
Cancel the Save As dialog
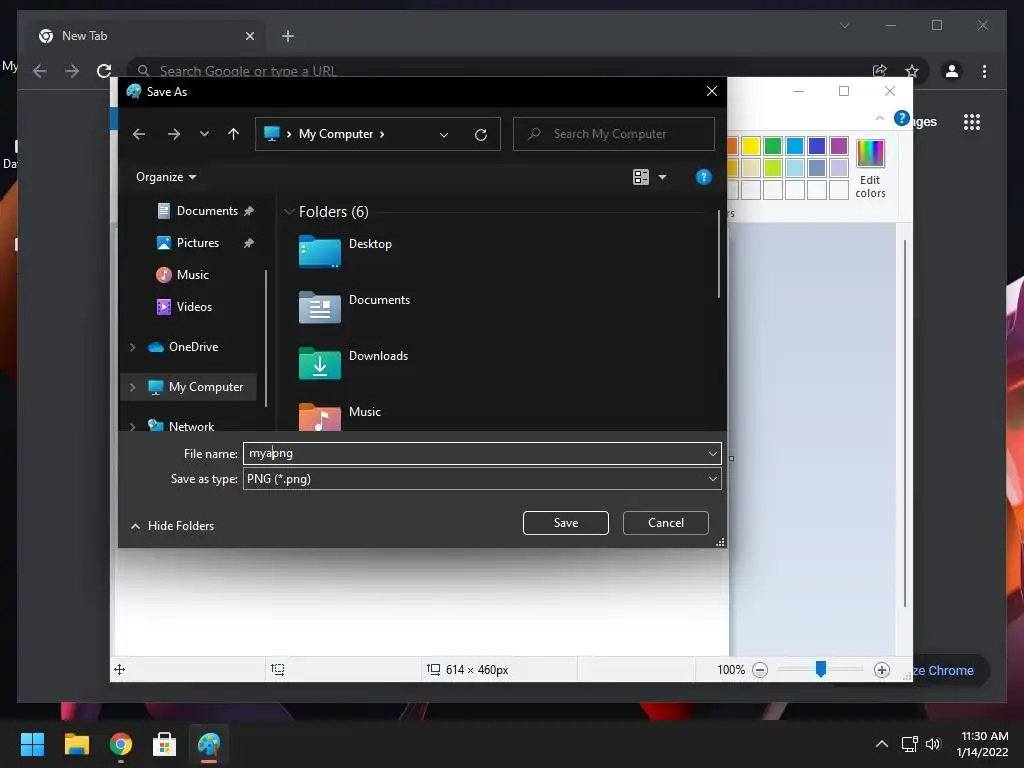(x=665, y=523)
